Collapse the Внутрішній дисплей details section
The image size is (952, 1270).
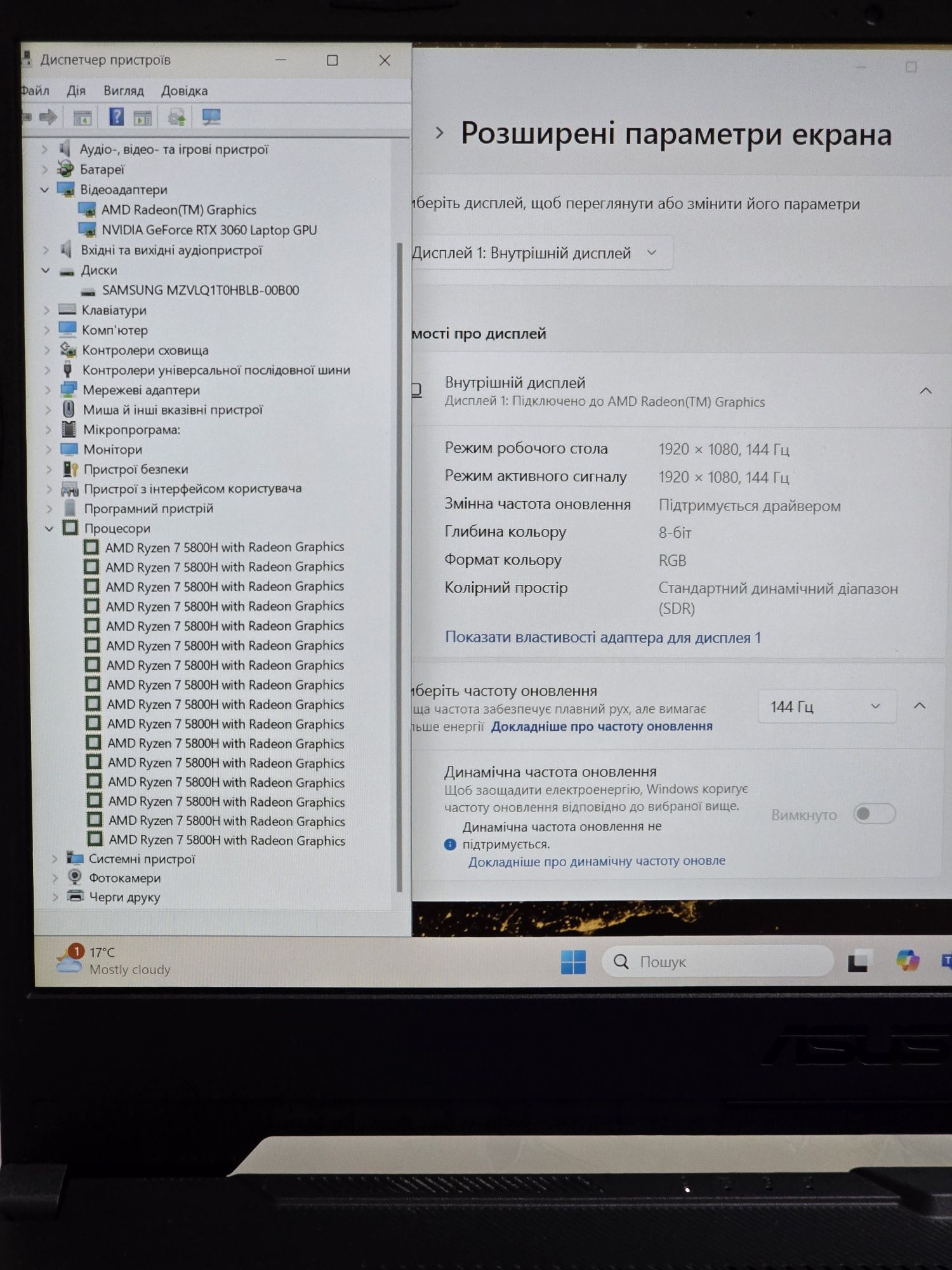926,391
